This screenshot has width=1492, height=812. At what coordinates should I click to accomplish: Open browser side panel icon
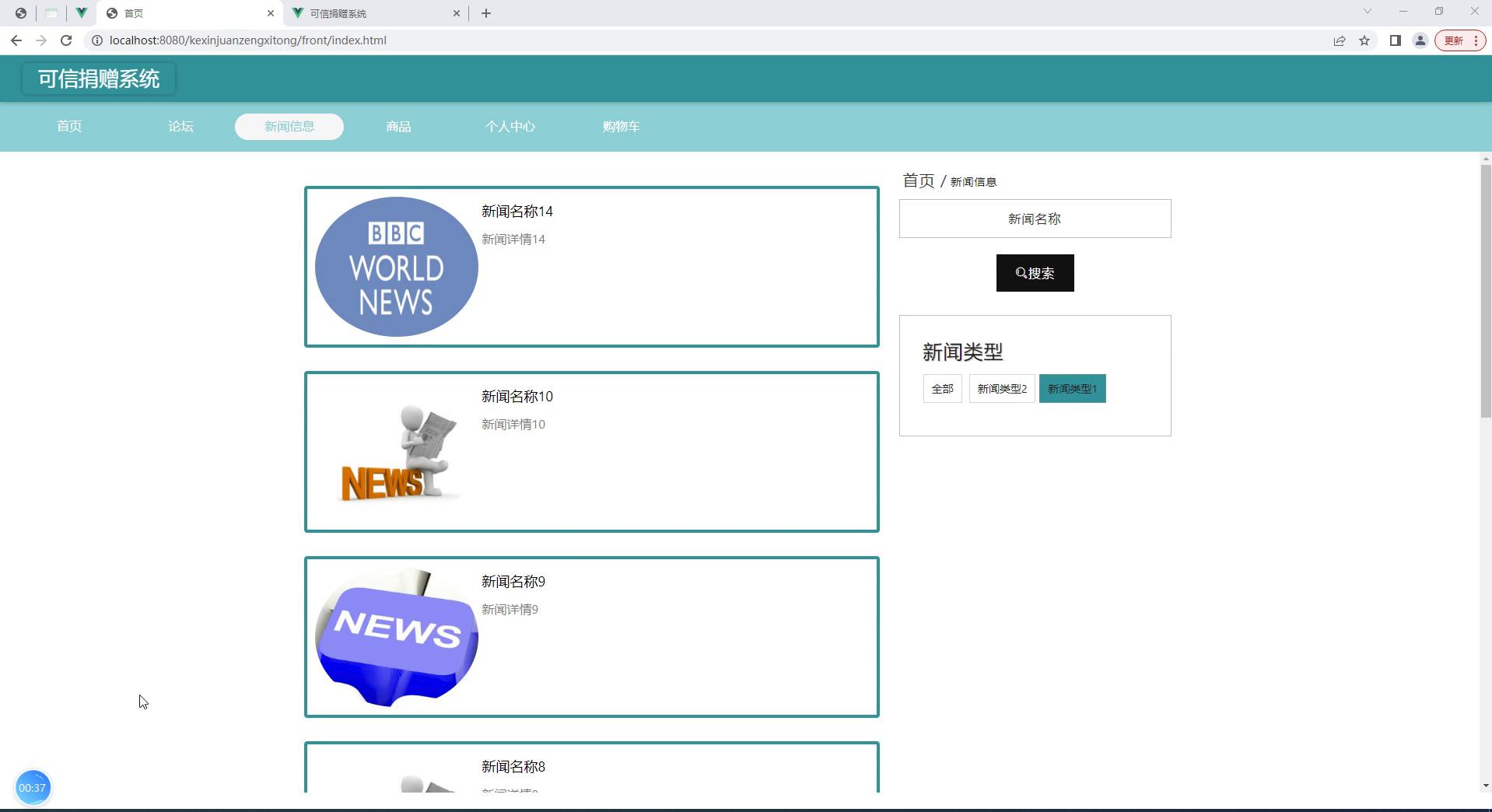1396,40
